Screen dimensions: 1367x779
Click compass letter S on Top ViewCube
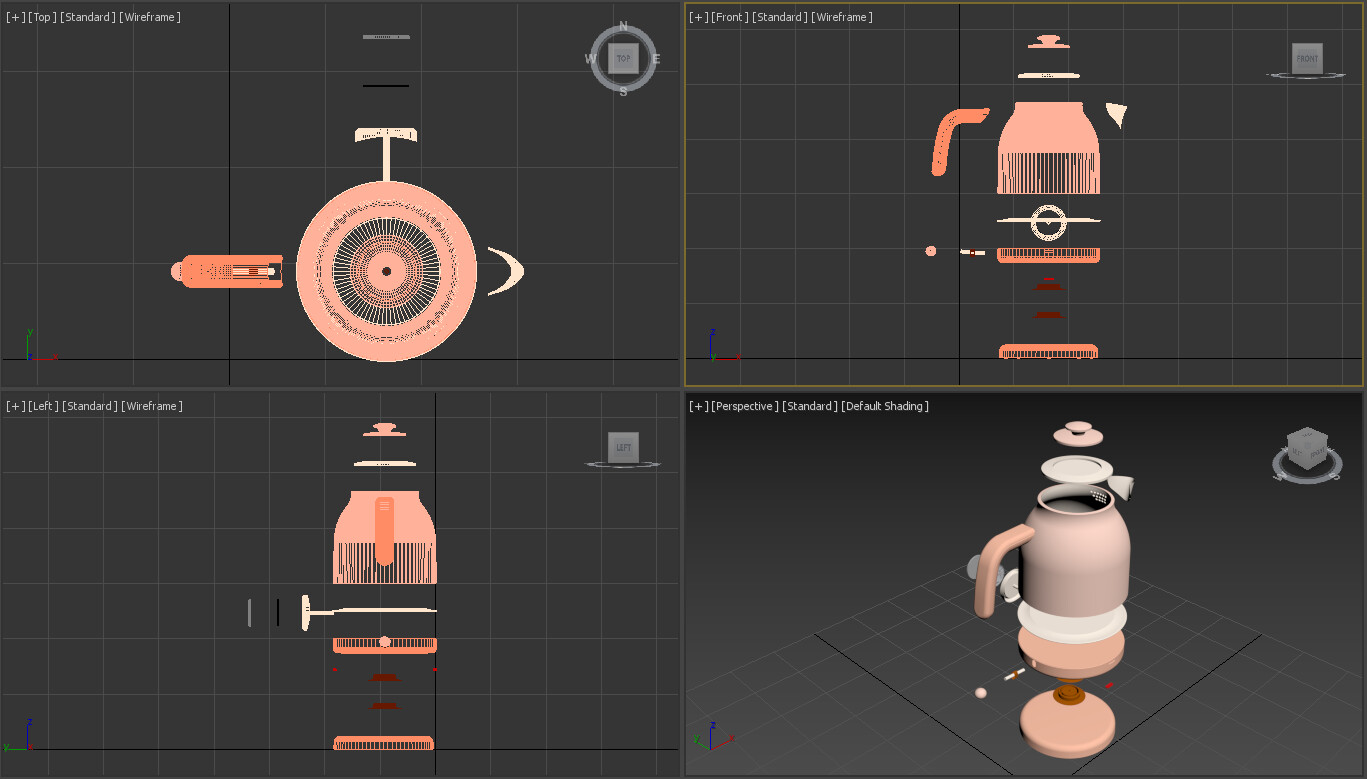click(x=623, y=91)
